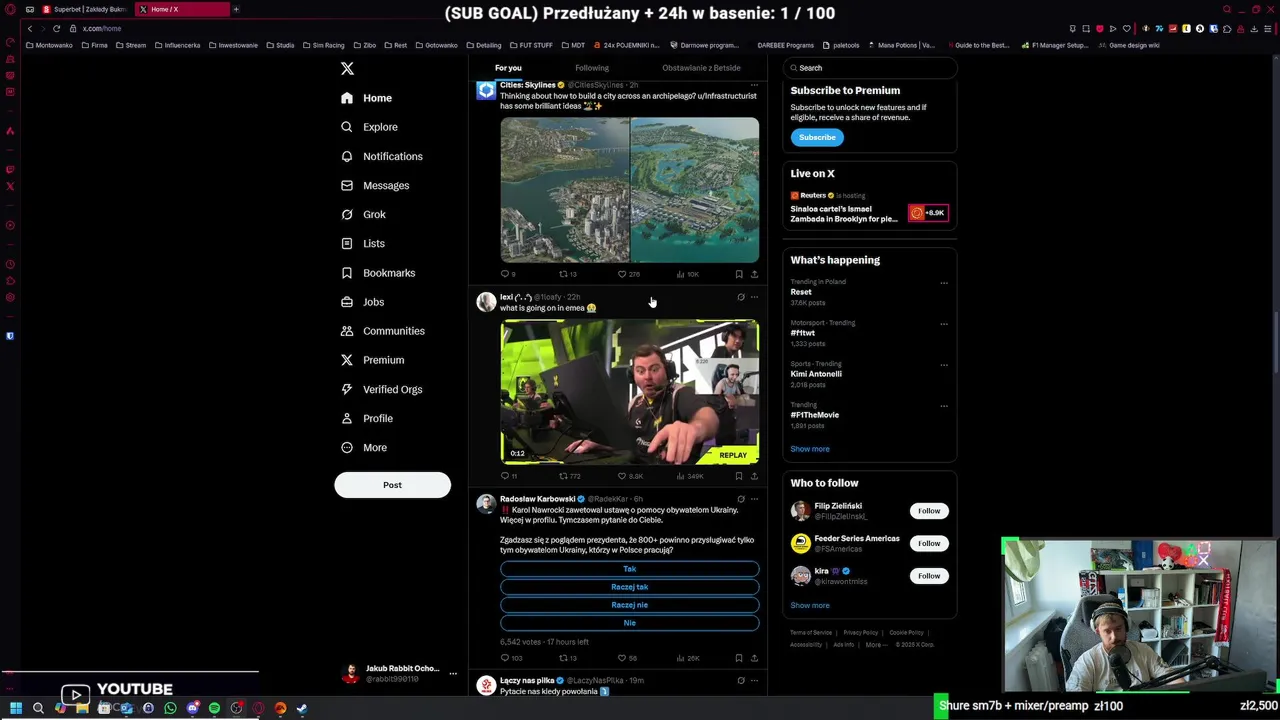Click REPLAY on the lexi video
Screen dimensions: 1280x720
(733, 455)
